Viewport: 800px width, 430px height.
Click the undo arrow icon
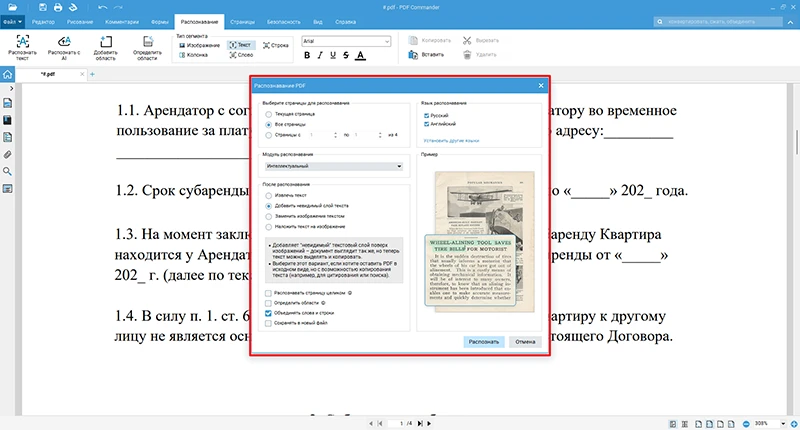103,7
